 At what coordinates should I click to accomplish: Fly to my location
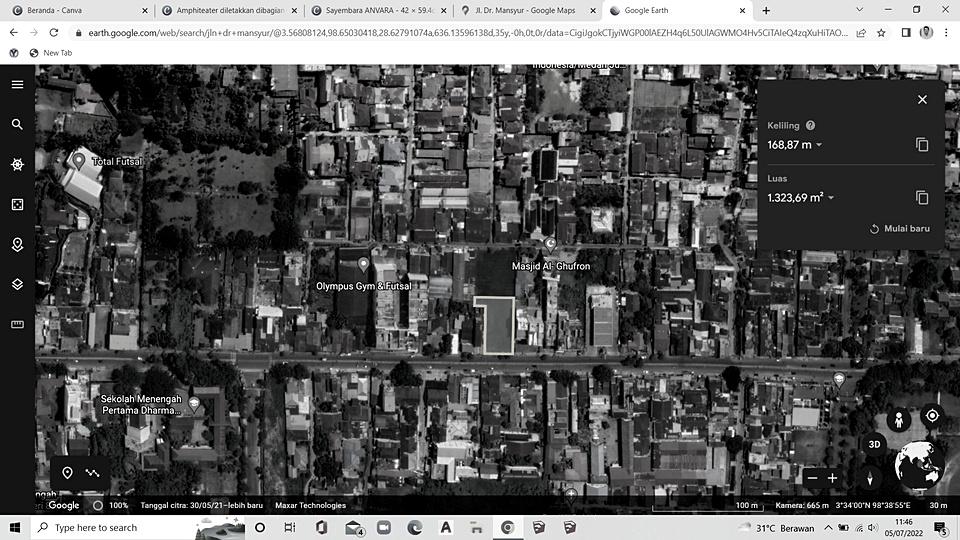[x=932, y=416]
